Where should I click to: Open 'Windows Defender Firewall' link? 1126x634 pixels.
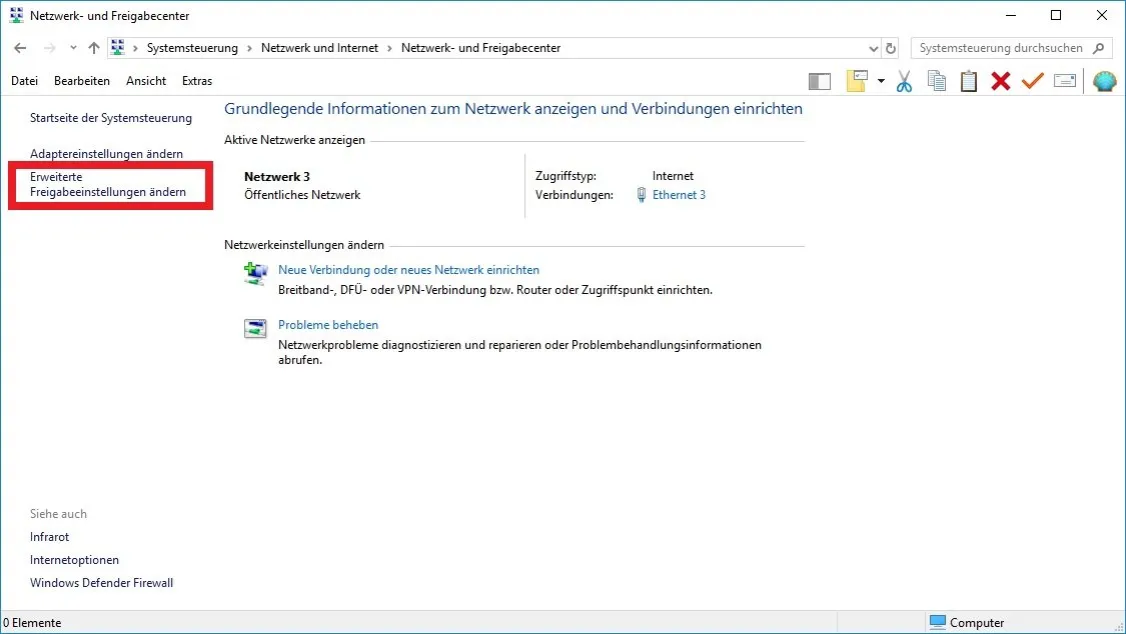click(x=101, y=582)
